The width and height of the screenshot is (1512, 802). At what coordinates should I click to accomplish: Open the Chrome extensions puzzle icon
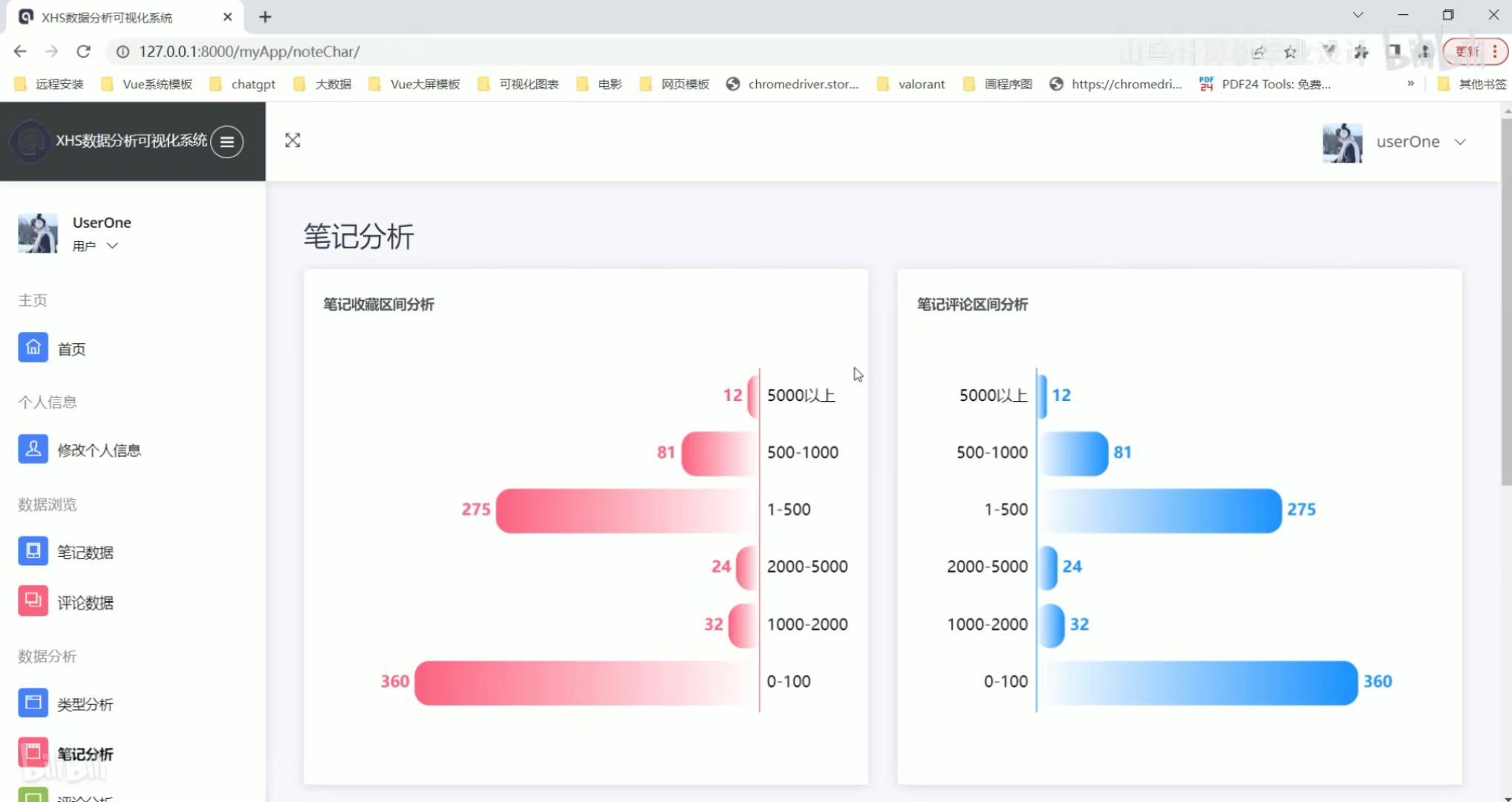(1361, 52)
